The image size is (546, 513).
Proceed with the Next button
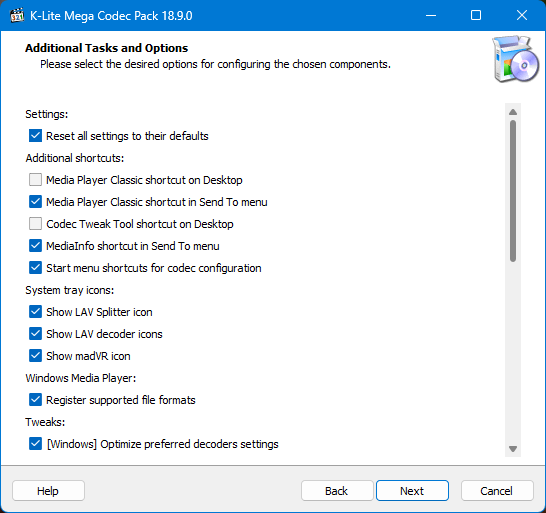412,491
